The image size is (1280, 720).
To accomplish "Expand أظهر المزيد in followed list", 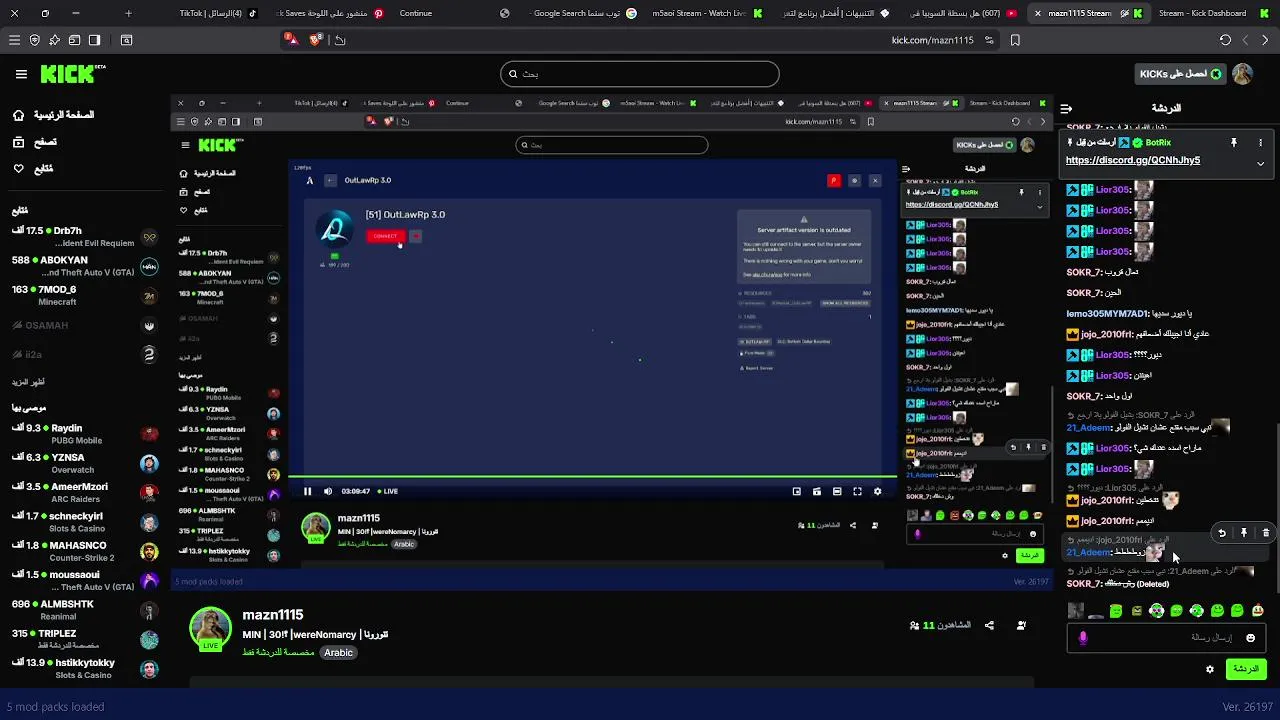I will 28,382.
